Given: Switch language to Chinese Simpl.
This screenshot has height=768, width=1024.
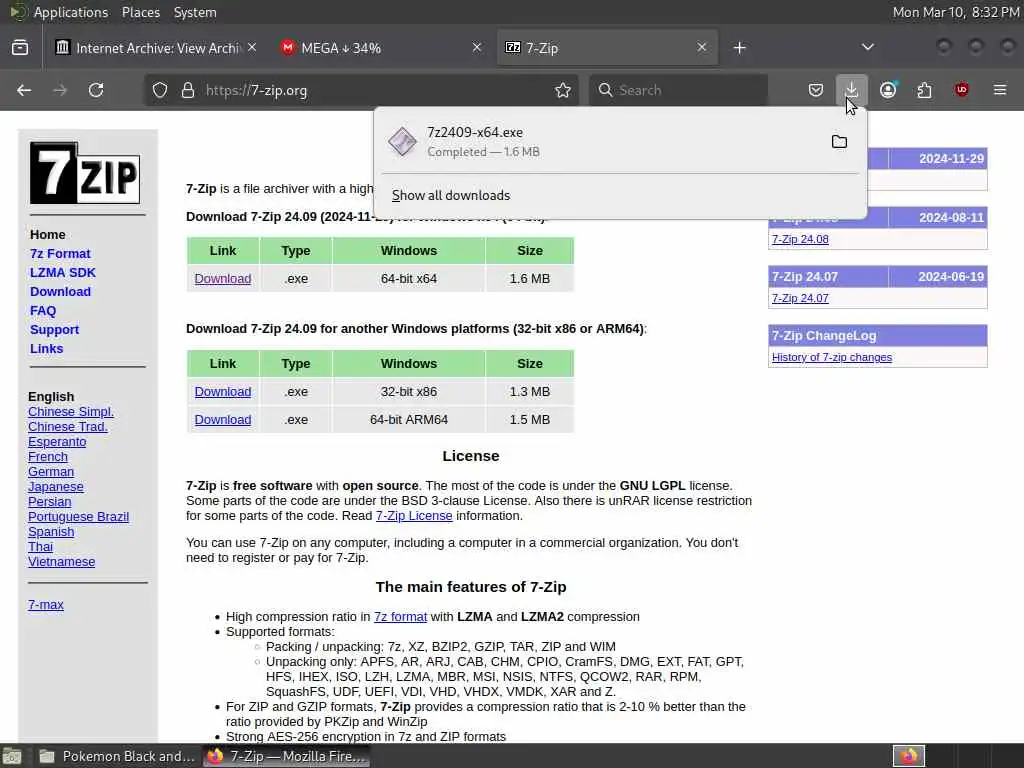Looking at the screenshot, I should pyautogui.click(x=71, y=412).
